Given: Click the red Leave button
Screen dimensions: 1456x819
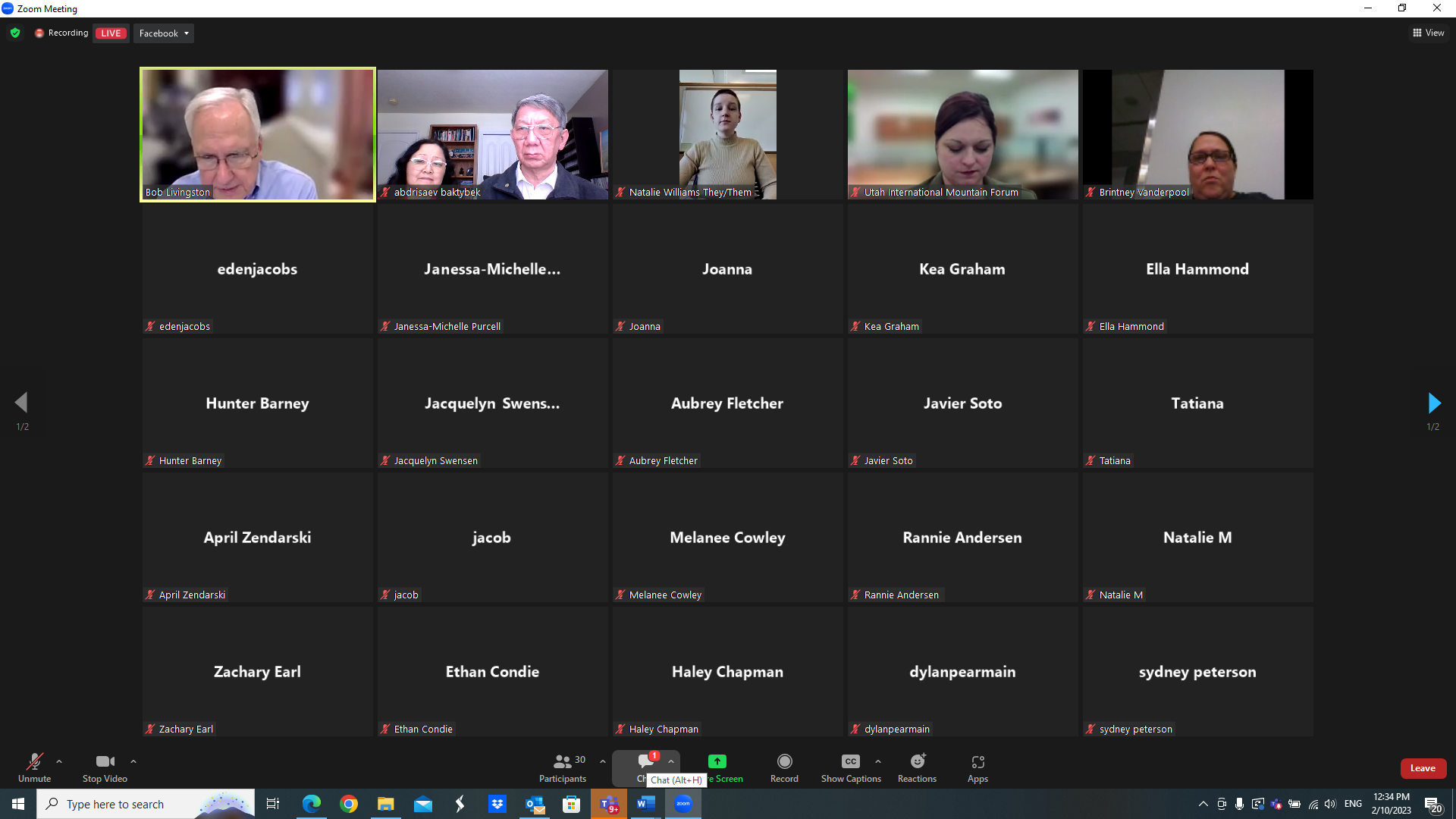Looking at the screenshot, I should coord(1423,768).
